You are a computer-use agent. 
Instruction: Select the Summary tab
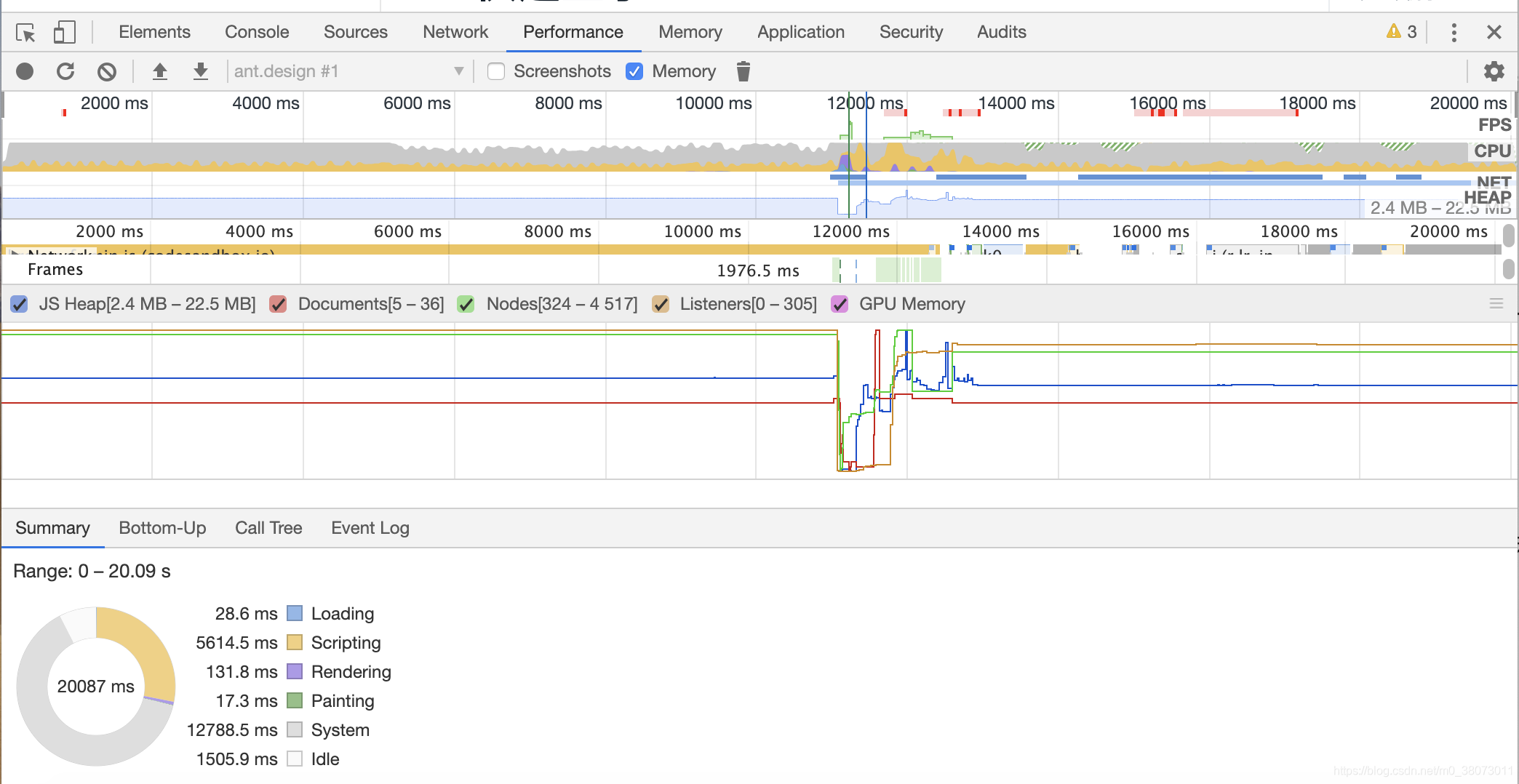52,528
